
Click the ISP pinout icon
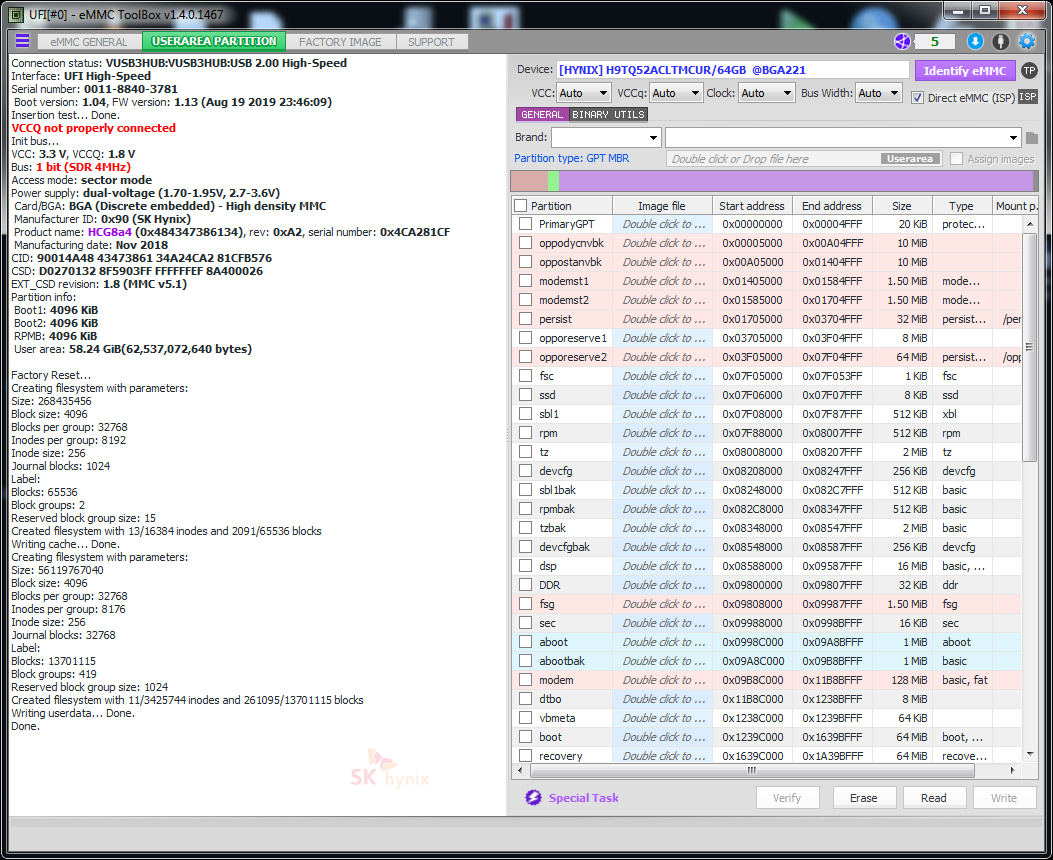pos(1027,97)
